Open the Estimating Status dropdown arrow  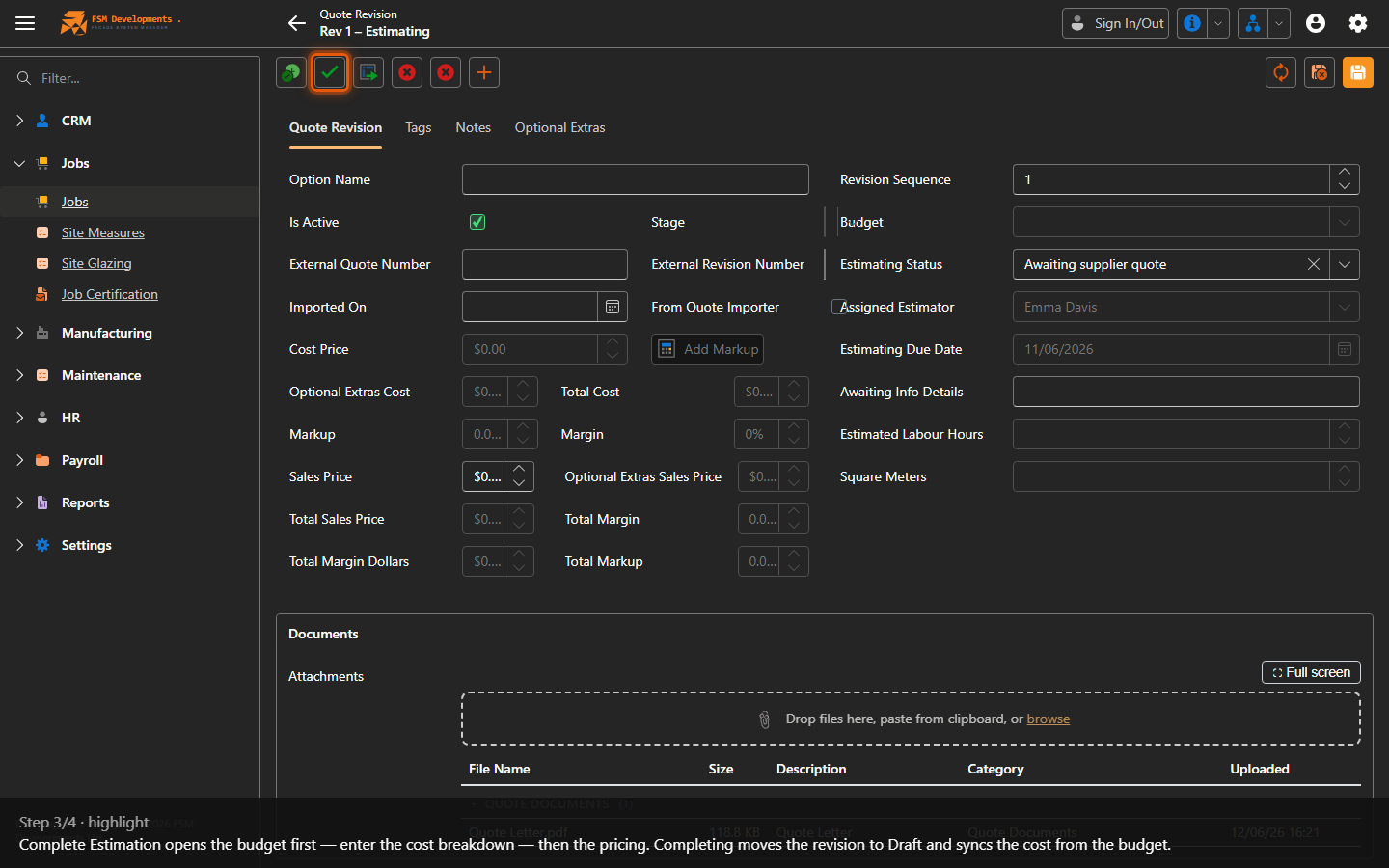coord(1345,264)
